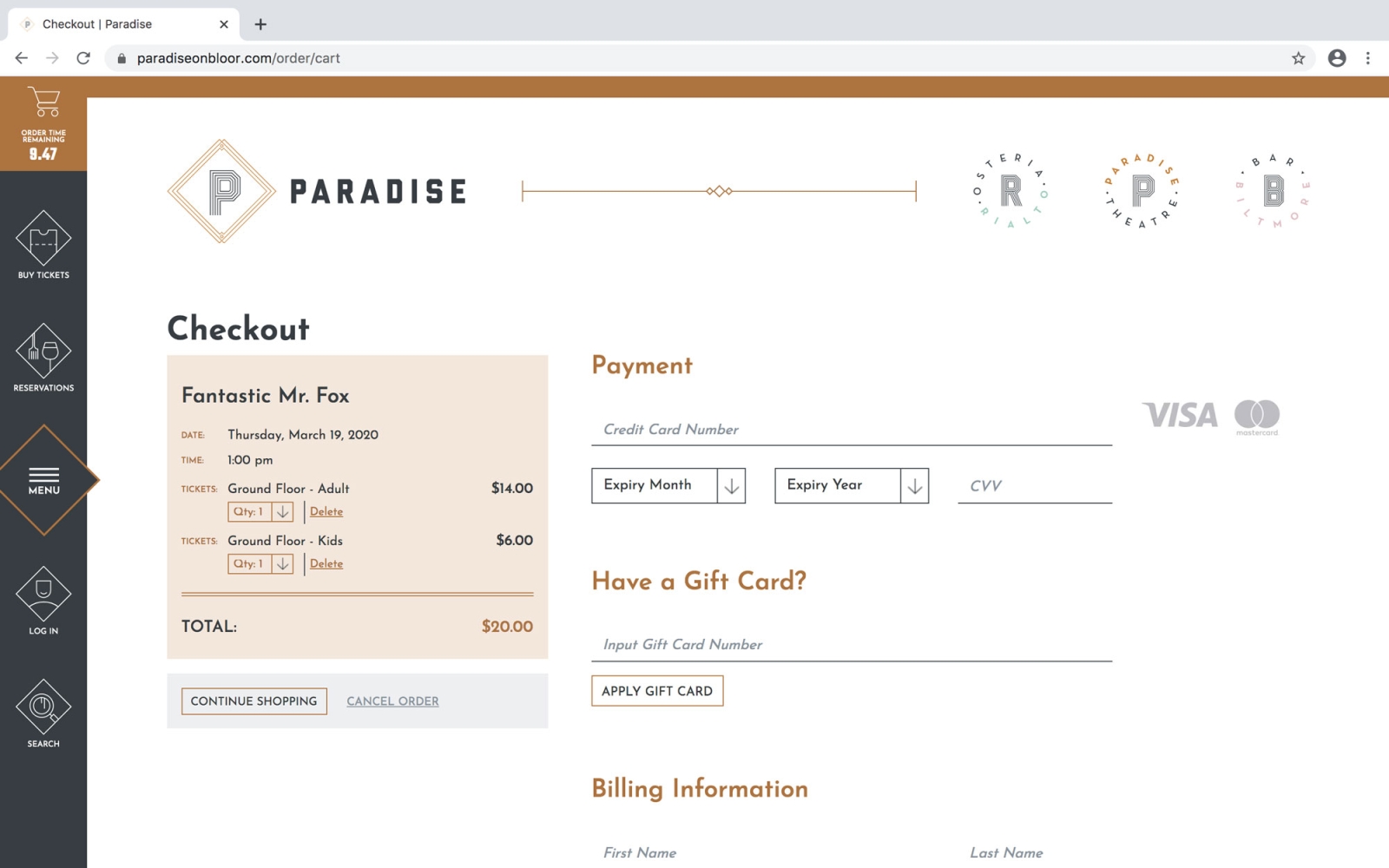Click the order time remaining 9.47
Image resolution: width=1389 pixels, height=868 pixels.
[43, 154]
